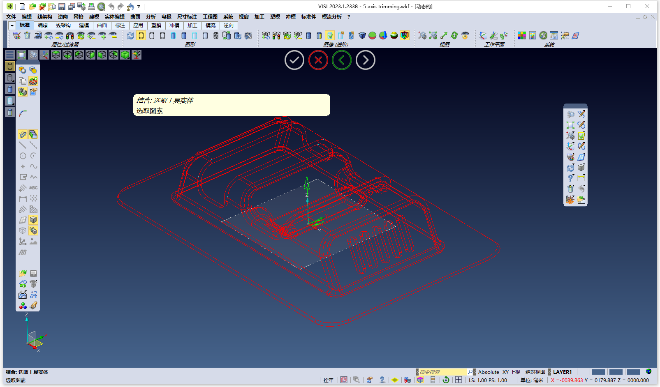Open the 文件 (File) menu
The width and height of the screenshot is (660, 387).
point(11,16)
